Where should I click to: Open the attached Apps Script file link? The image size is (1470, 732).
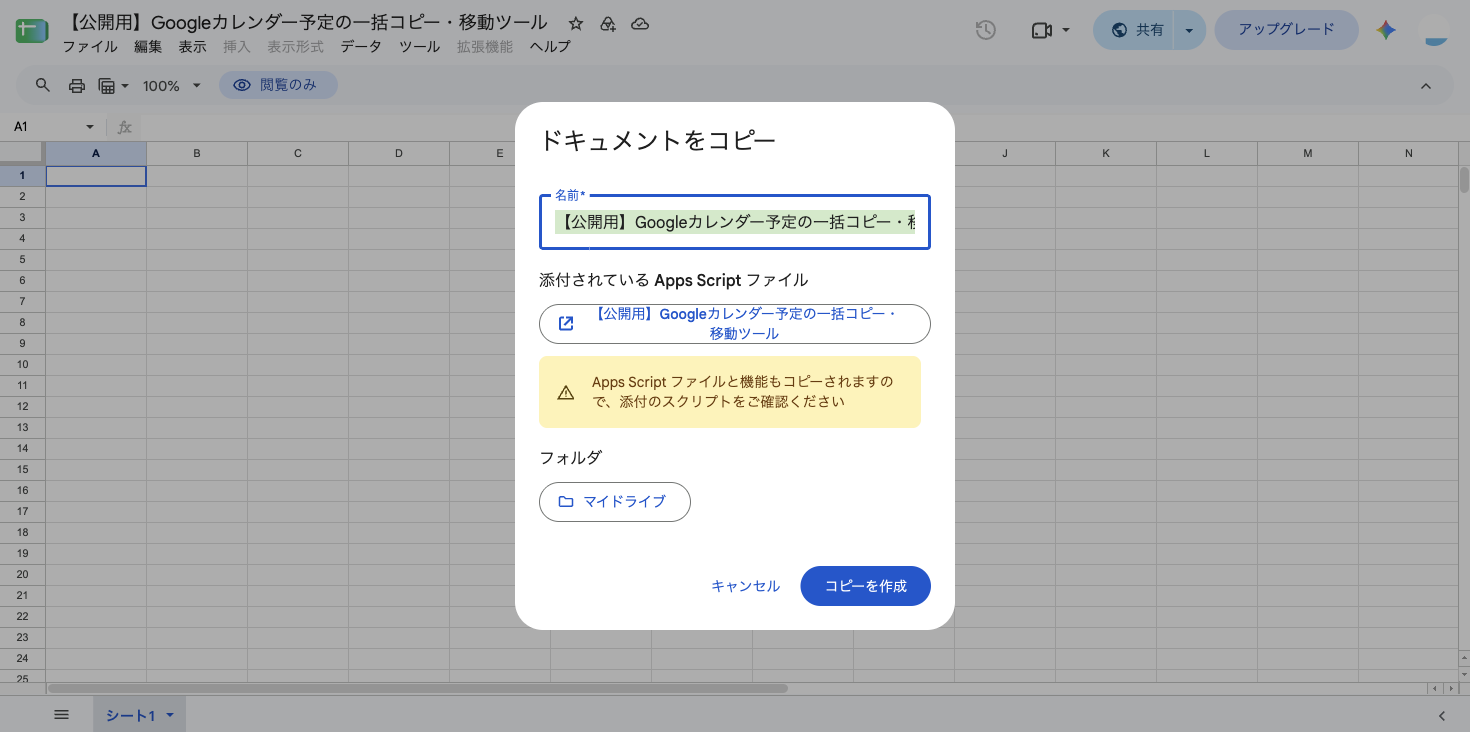point(735,324)
